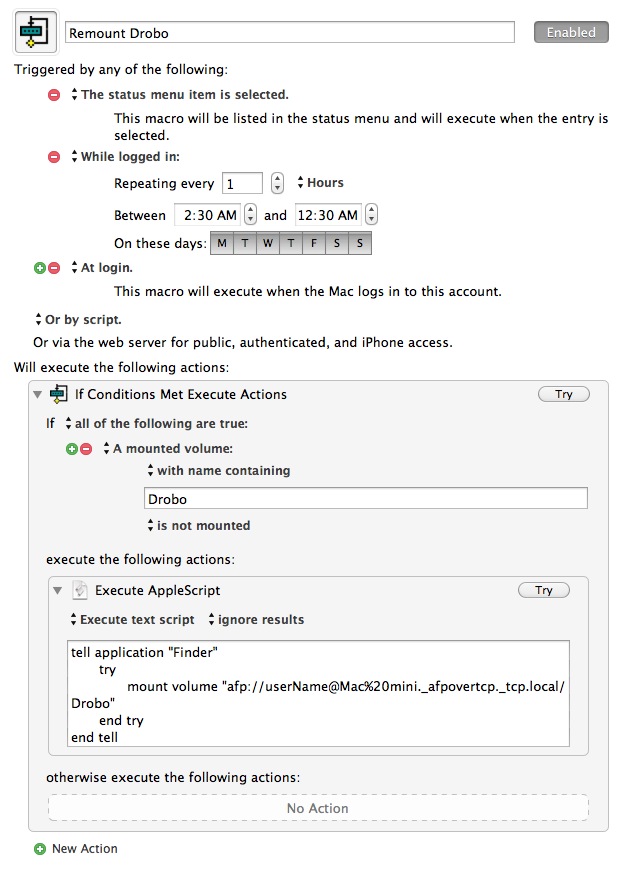Toggle Friday in the days selector

pos(314,243)
